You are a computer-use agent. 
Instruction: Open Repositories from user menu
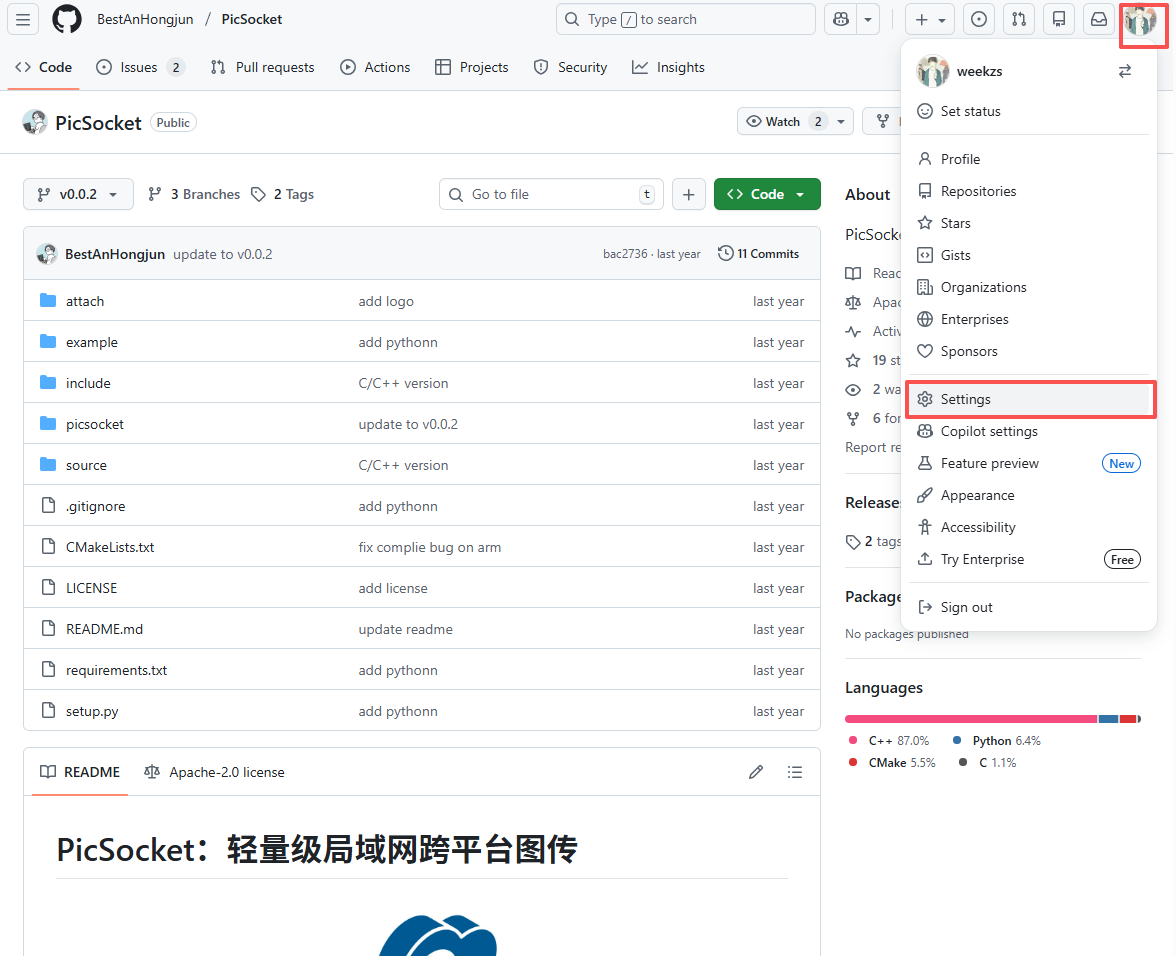pyautogui.click(x=1028, y=191)
